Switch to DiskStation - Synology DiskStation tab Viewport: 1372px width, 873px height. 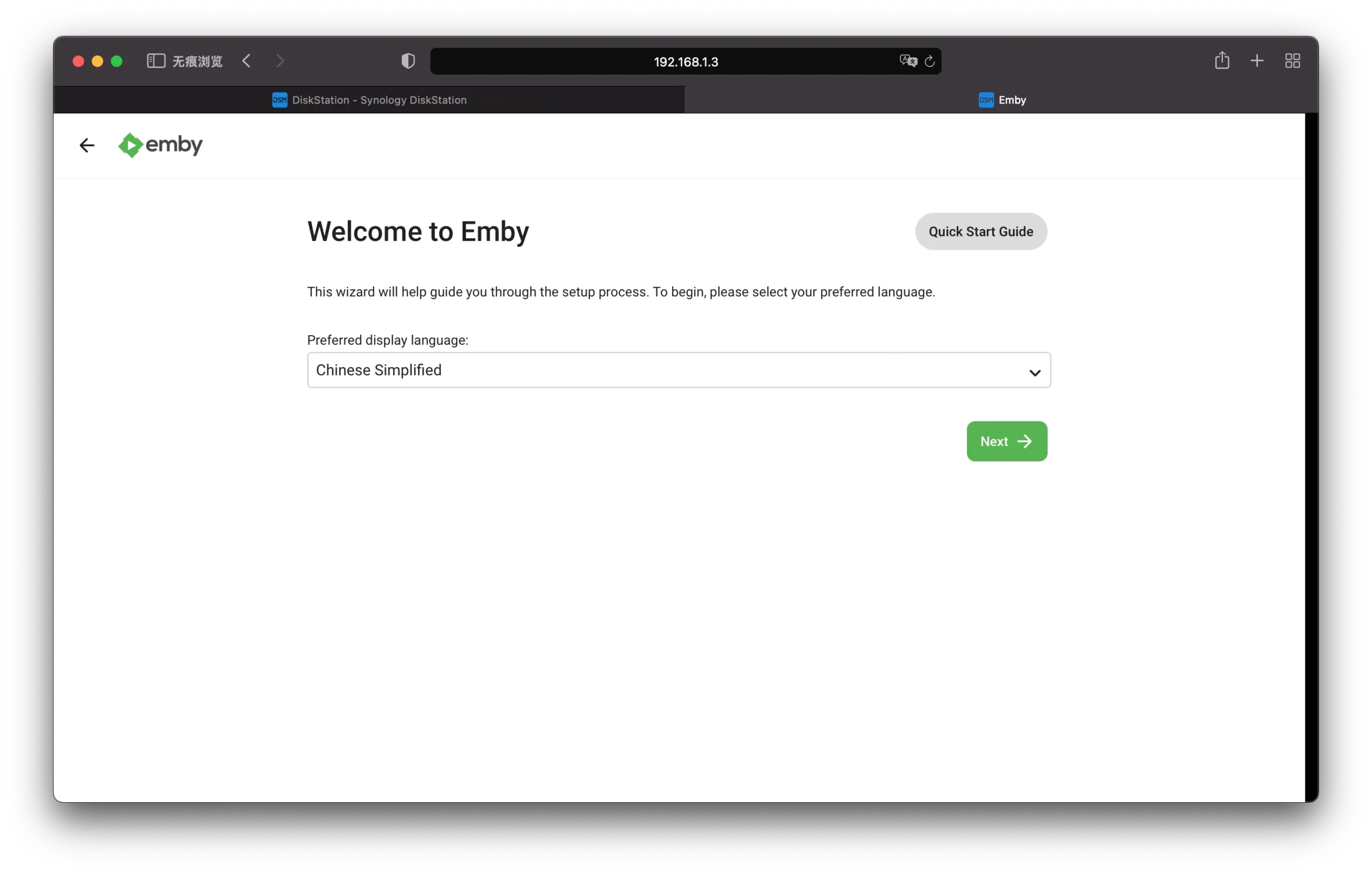click(369, 100)
